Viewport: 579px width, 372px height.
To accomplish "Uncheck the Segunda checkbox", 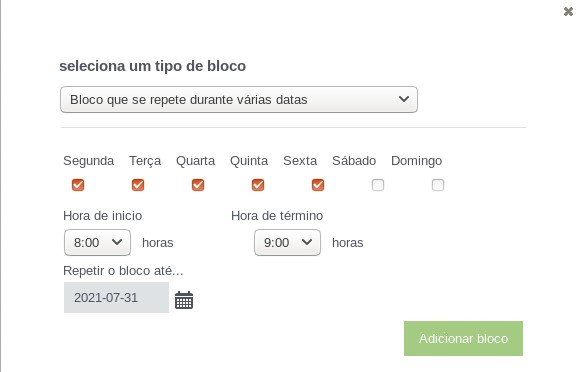I will coord(78,185).
